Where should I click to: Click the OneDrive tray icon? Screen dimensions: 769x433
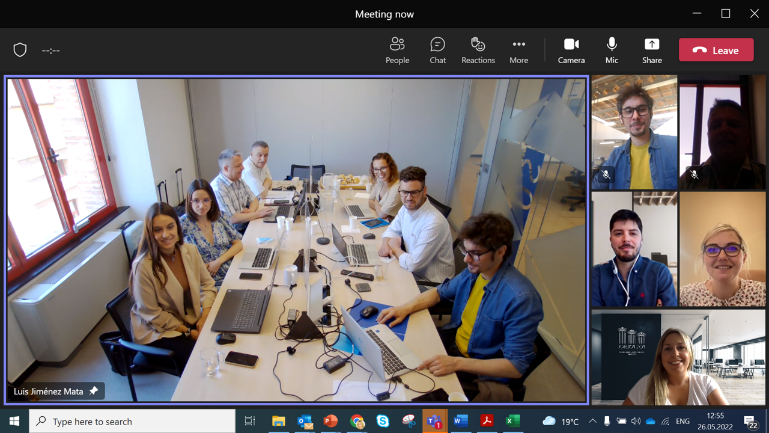pos(650,421)
